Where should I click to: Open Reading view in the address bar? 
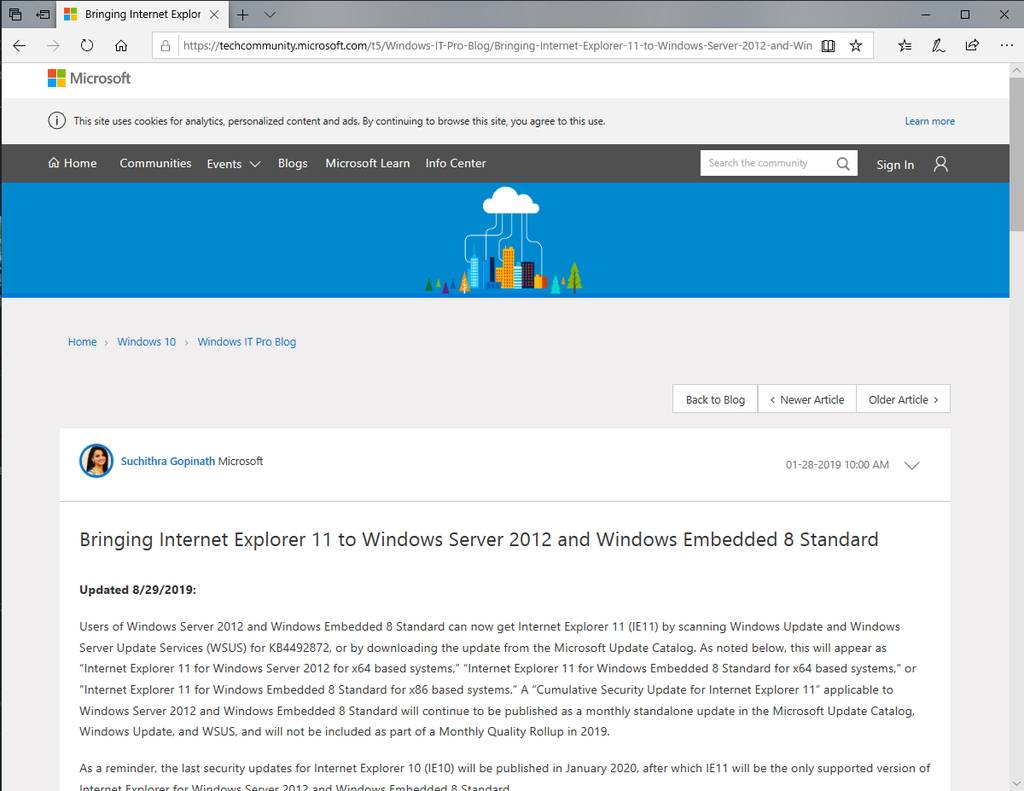tap(827, 45)
